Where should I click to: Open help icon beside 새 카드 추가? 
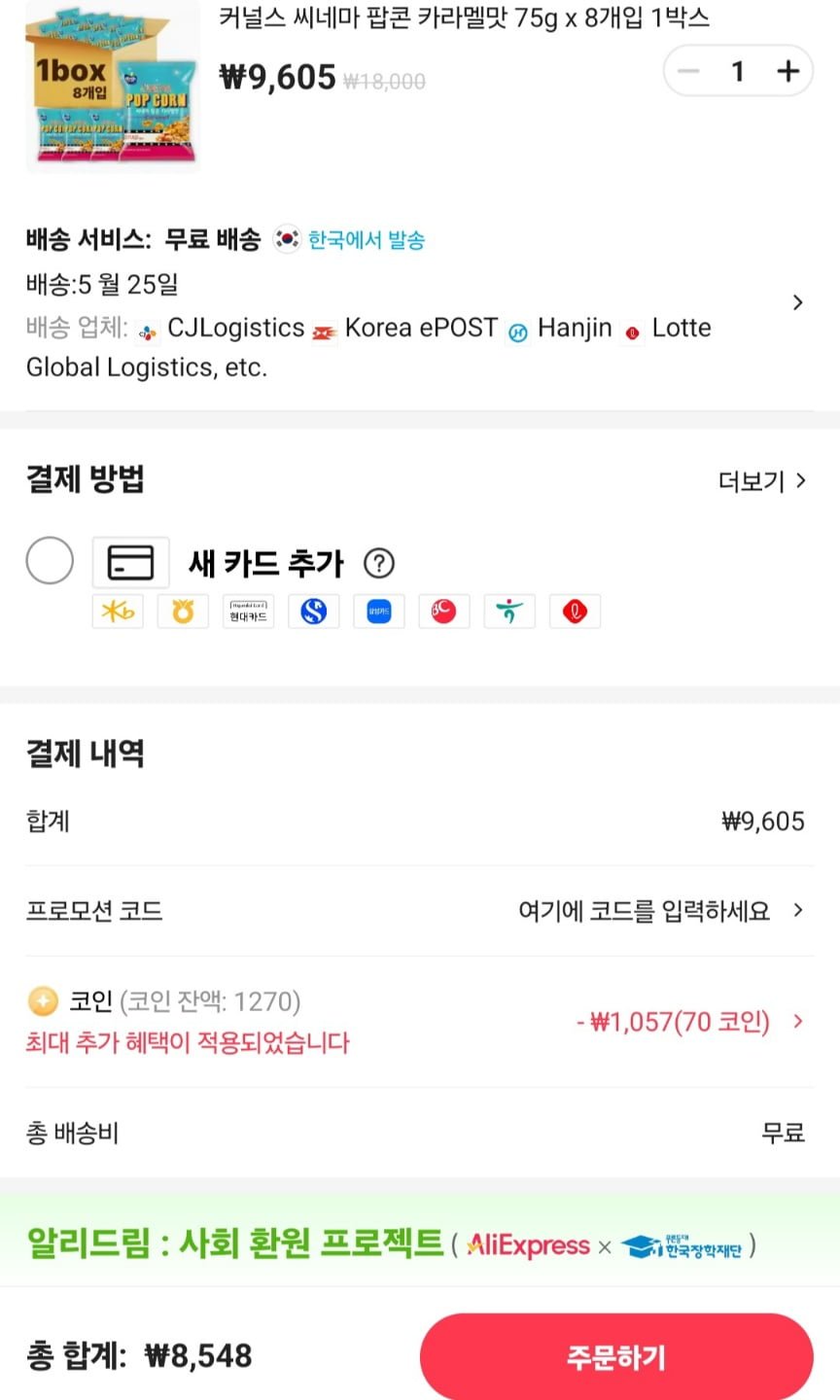(x=379, y=563)
